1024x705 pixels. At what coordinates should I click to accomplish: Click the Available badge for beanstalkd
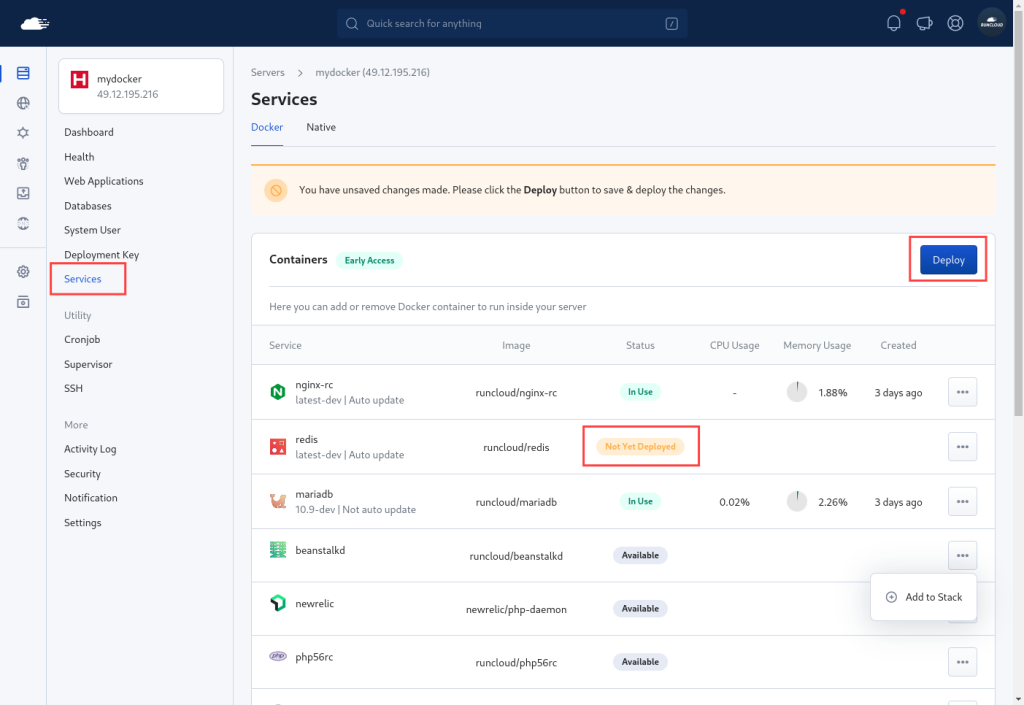point(640,556)
